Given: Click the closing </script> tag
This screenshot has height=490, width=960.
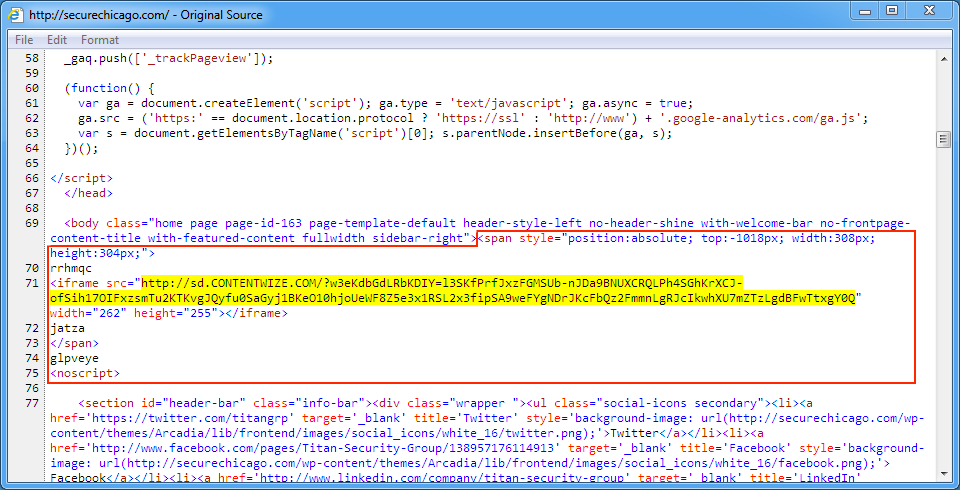Looking at the screenshot, I should (x=81, y=178).
